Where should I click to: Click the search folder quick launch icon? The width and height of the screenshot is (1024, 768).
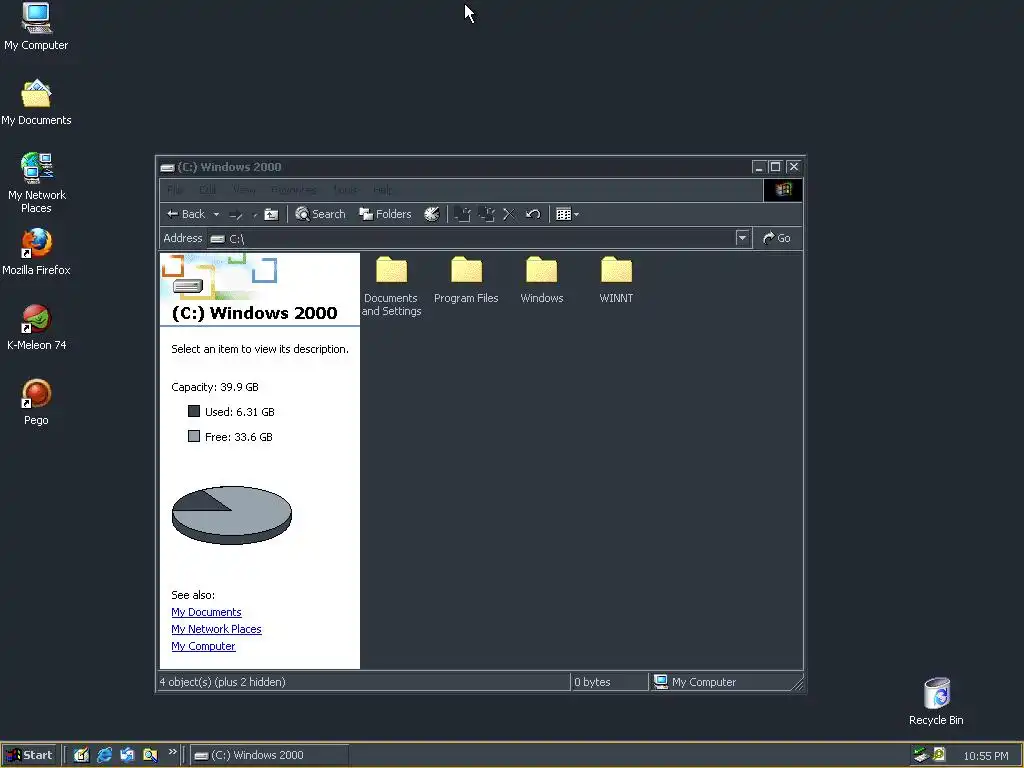pos(150,755)
